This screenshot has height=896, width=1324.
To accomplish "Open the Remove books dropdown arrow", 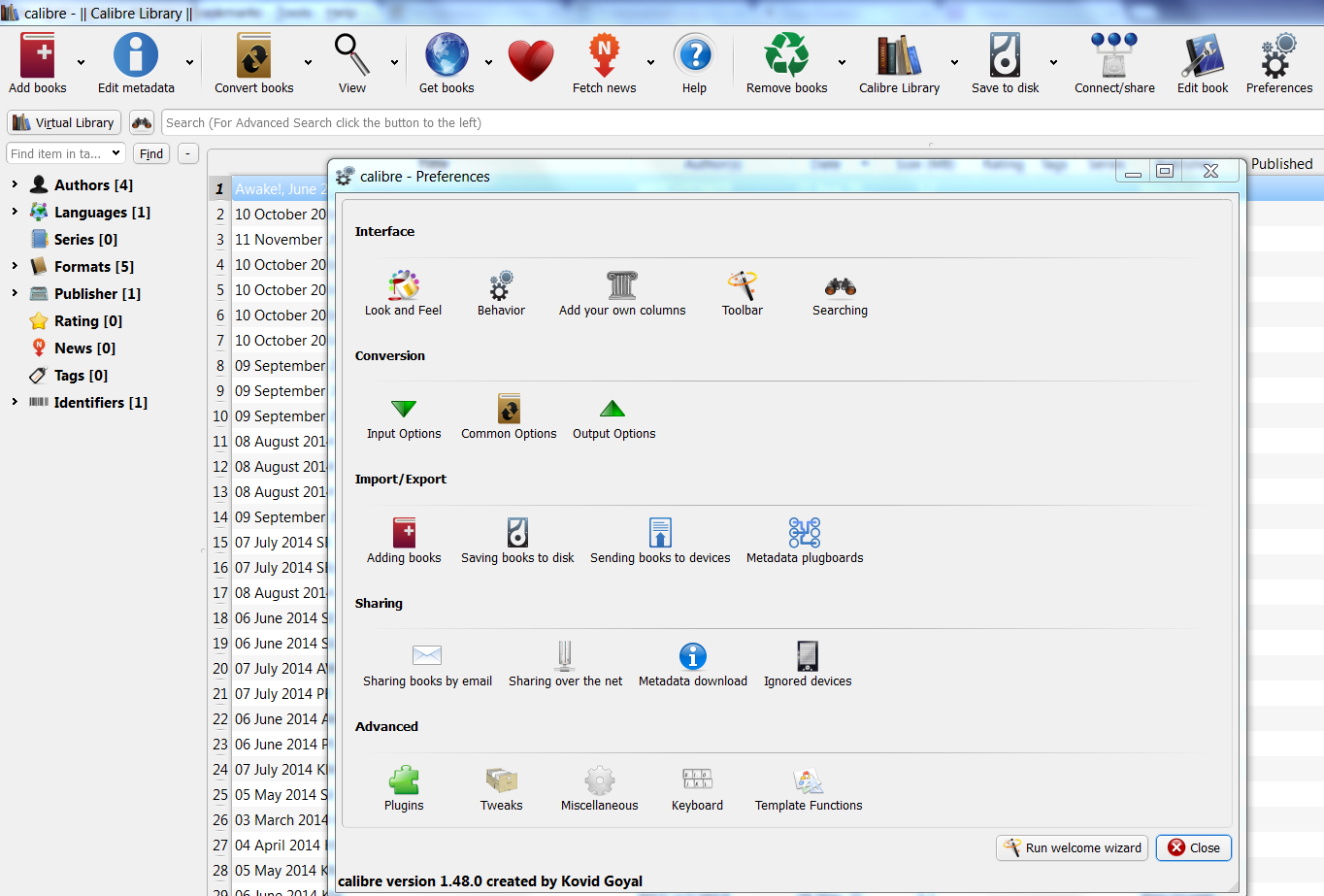I will [842, 63].
